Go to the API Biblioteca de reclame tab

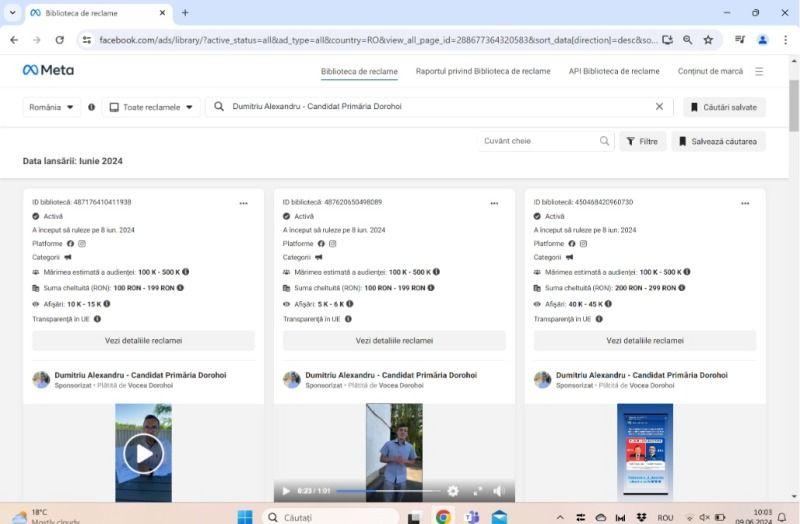613,72
